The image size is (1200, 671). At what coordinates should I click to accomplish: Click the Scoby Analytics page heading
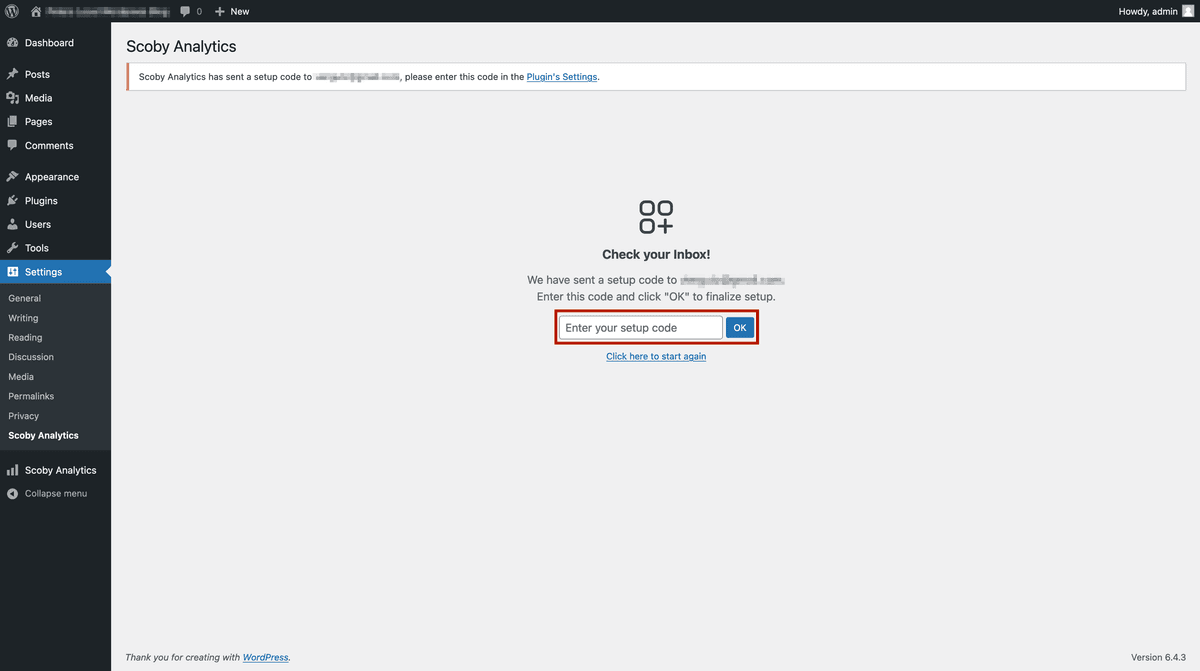(x=181, y=47)
